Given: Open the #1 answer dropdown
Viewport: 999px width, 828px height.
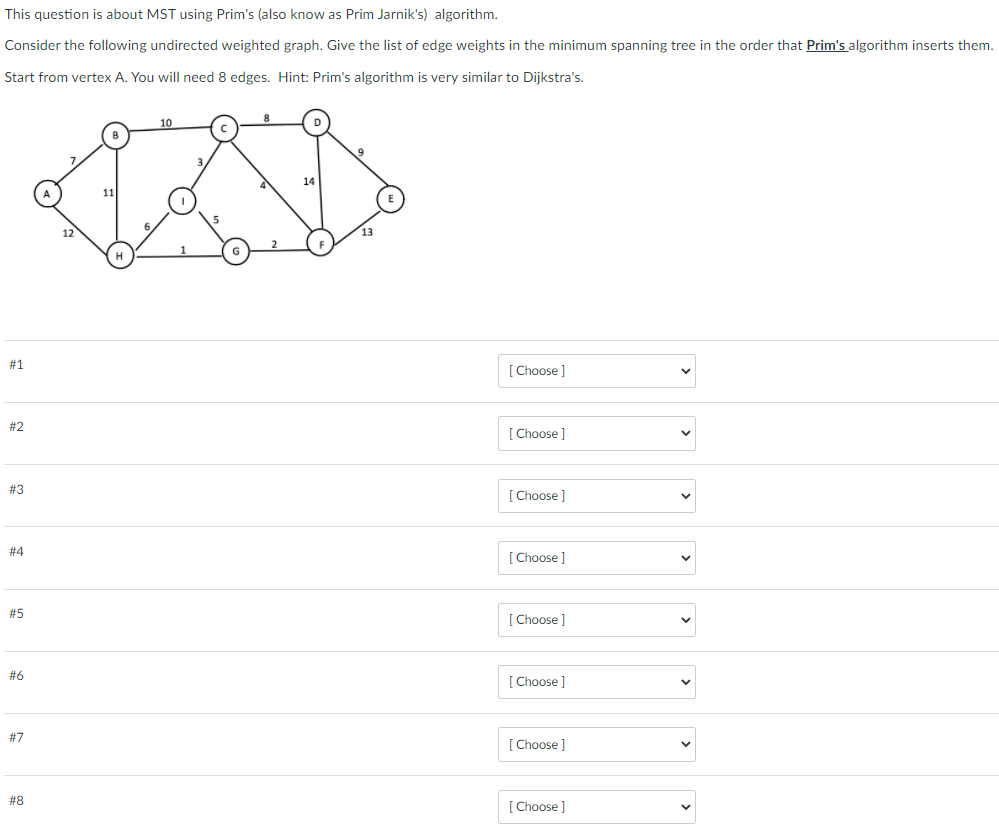Looking at the screenshot, I should (x=596, y=370).
